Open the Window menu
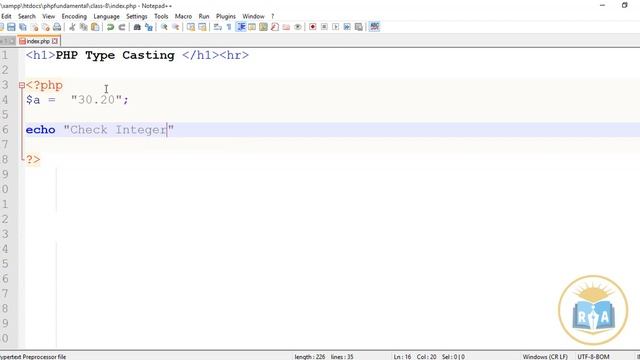The width and height of the screenshot is (640, 360). click(x=253, y=16)
